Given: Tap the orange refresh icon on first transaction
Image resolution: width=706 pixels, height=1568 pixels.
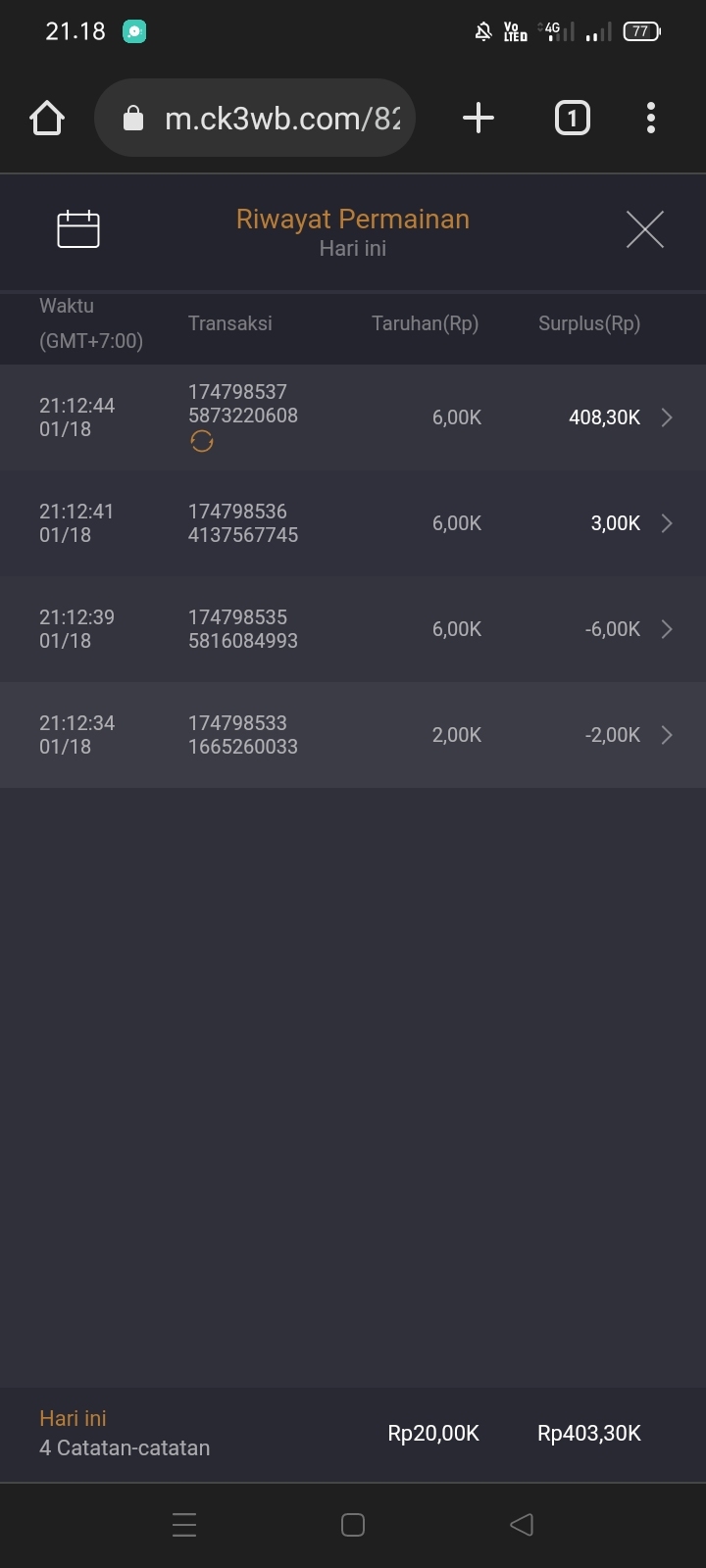Looking at the screenshot, I should pos(202,442).
